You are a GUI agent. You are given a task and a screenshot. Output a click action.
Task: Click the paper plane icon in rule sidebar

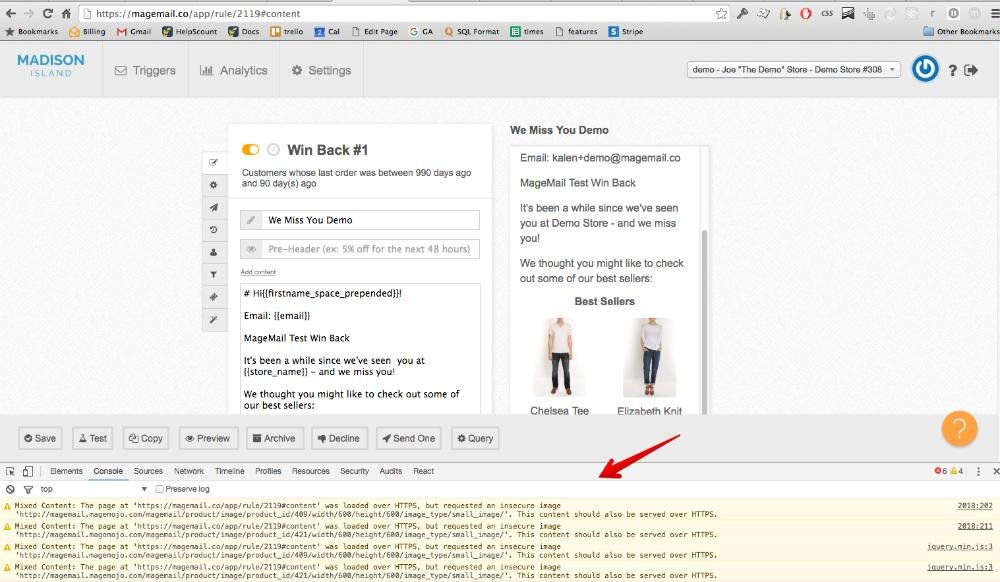pos(213,207)
